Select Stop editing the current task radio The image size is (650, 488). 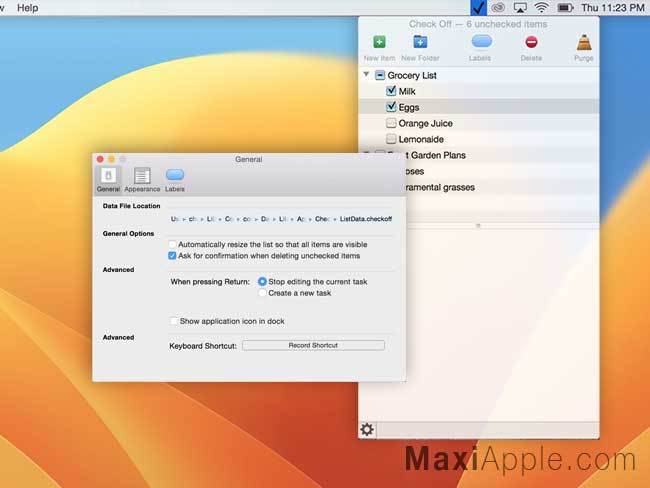coord(262,282)
